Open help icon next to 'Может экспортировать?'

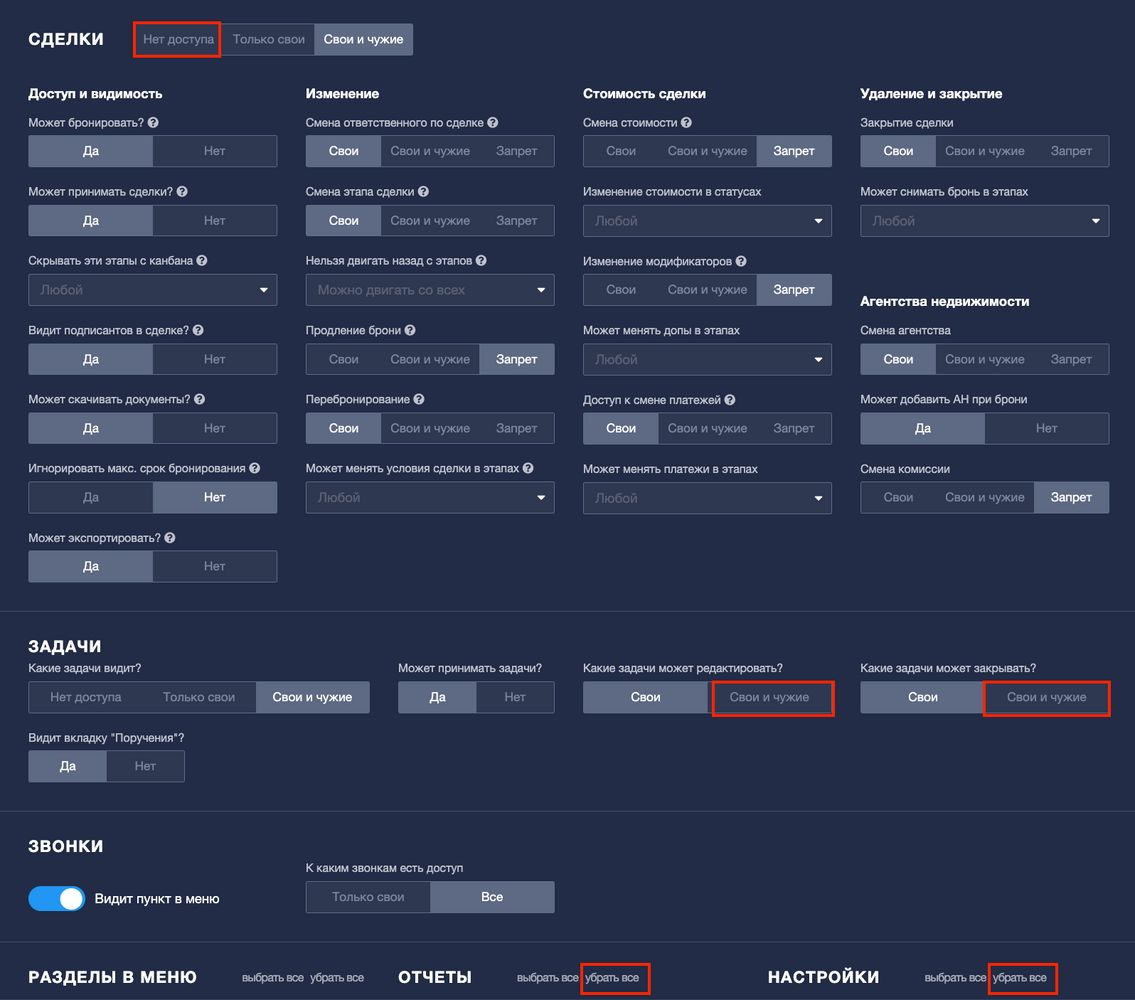(169, 537)
